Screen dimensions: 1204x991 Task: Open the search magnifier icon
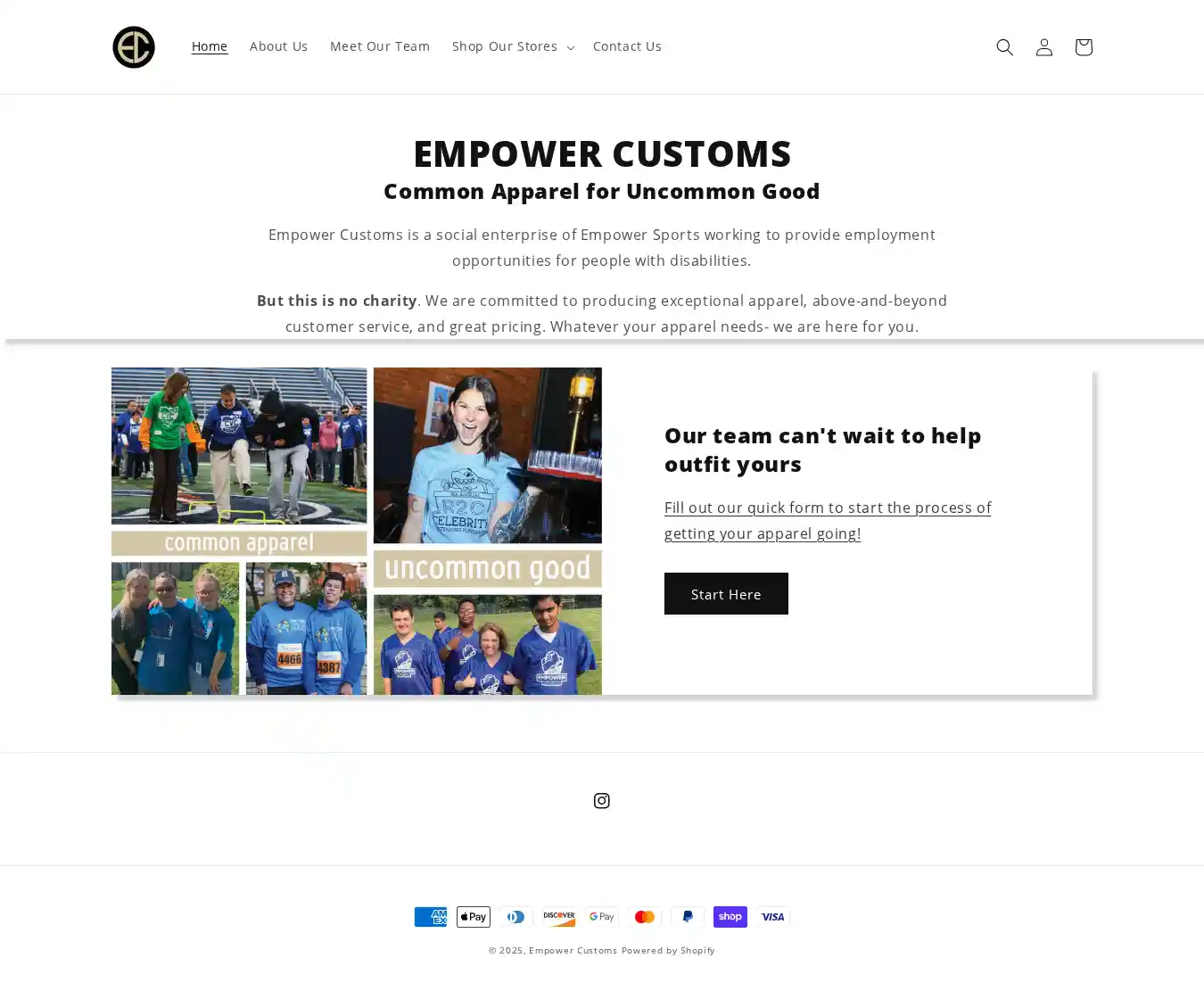pos(1004,47)
